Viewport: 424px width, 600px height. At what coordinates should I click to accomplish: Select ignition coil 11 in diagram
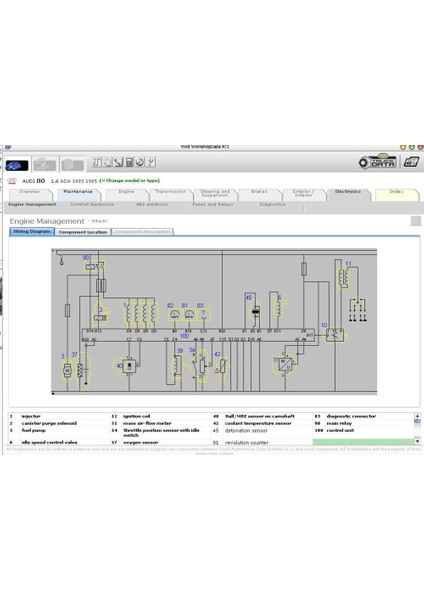343,277
